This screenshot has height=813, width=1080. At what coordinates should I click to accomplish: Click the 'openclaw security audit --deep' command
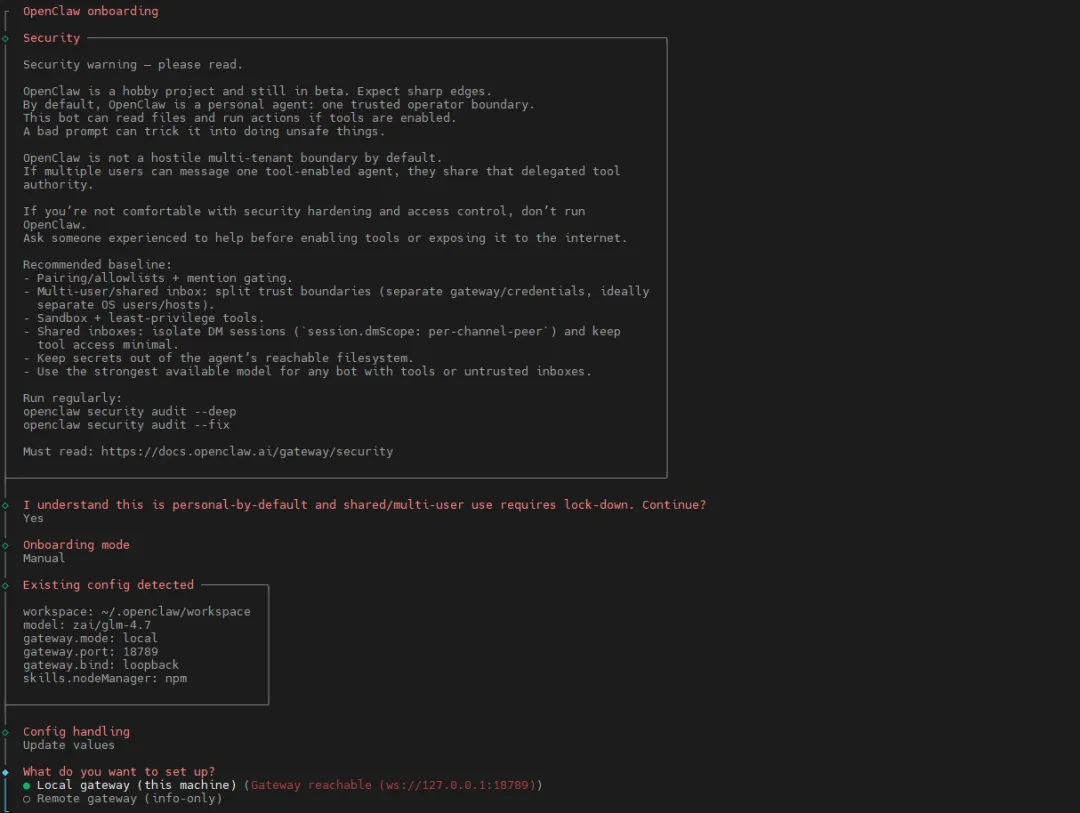pos(129,411)
